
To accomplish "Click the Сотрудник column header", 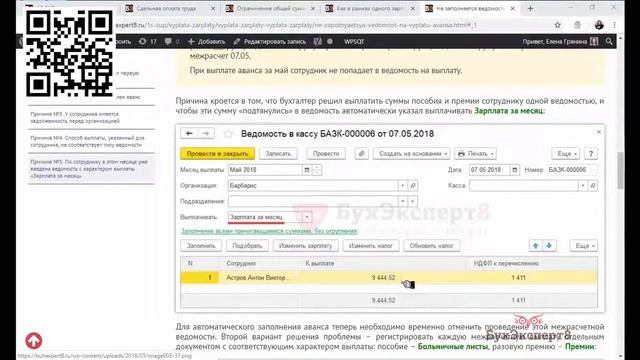I will [241, 263].
